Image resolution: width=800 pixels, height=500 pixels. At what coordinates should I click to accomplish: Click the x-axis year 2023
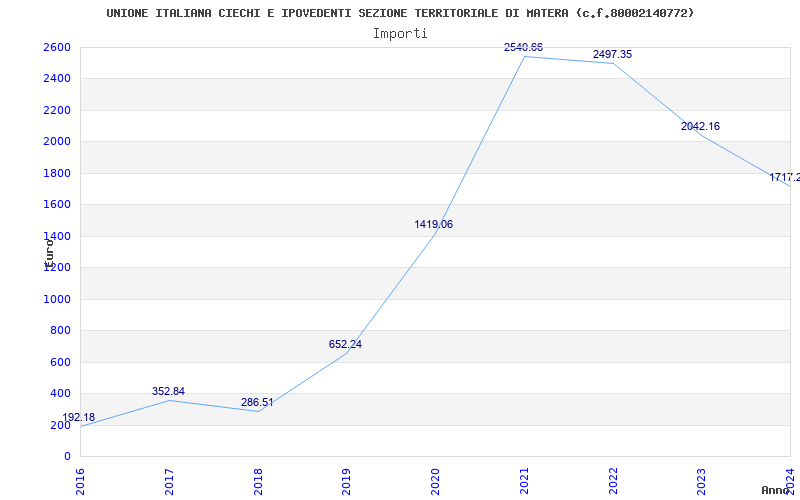(x=702, y=481)
